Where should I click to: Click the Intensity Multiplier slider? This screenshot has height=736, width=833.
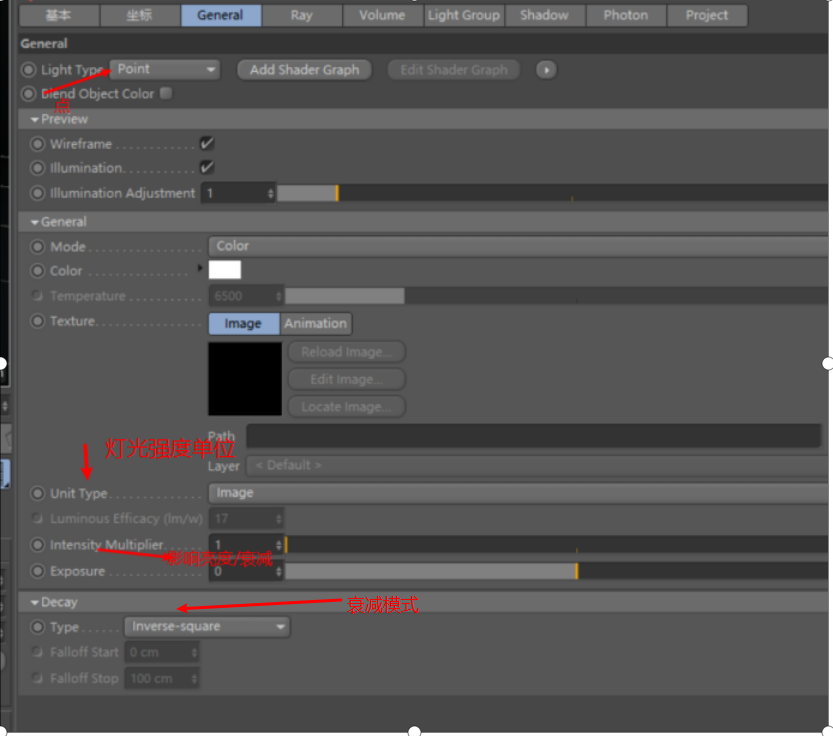[557, 545]
